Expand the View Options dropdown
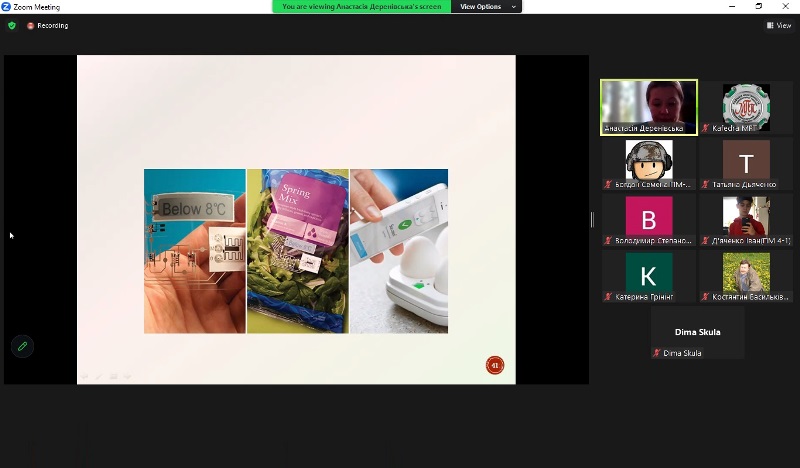 point(486,7)
